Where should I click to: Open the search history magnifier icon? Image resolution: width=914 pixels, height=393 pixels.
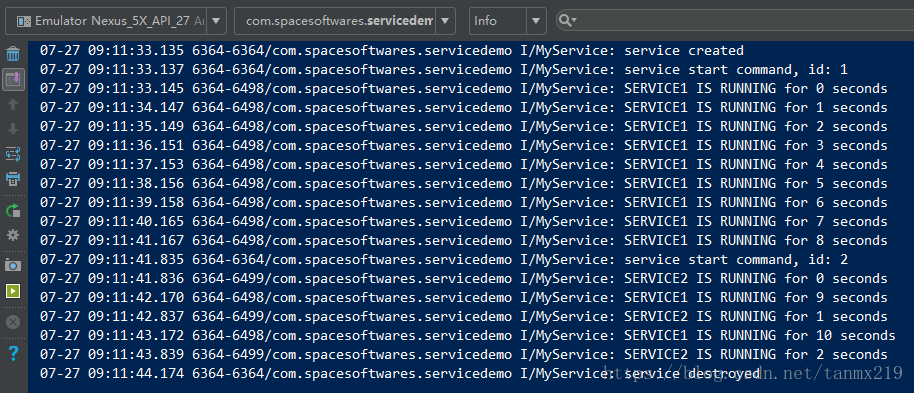point(567,21)
